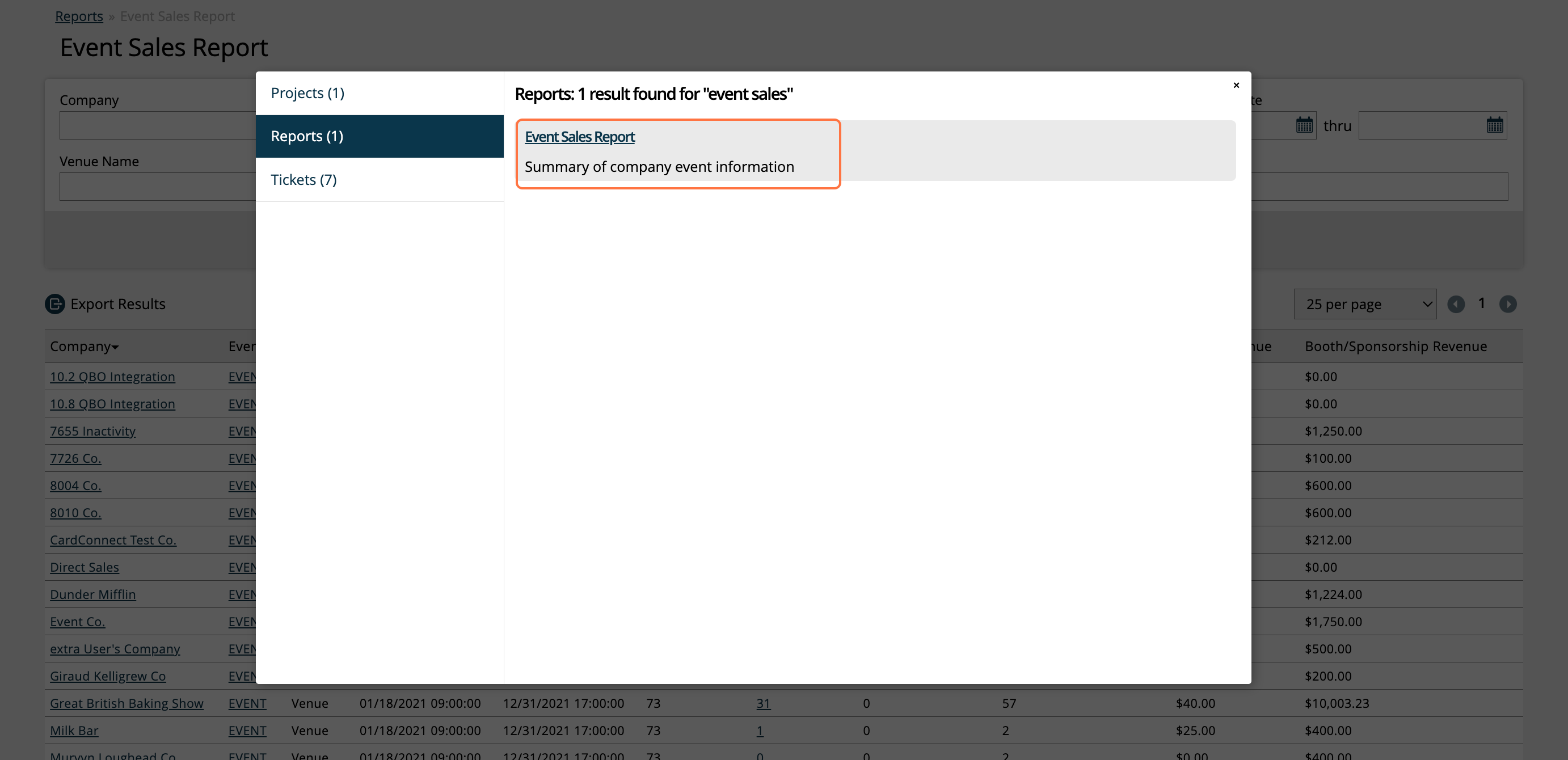Image resolution: width=1568 pixels, height=760 pixels.
Task: Open the EVENT link in Milk Bar row
Action: pos(247,731)
